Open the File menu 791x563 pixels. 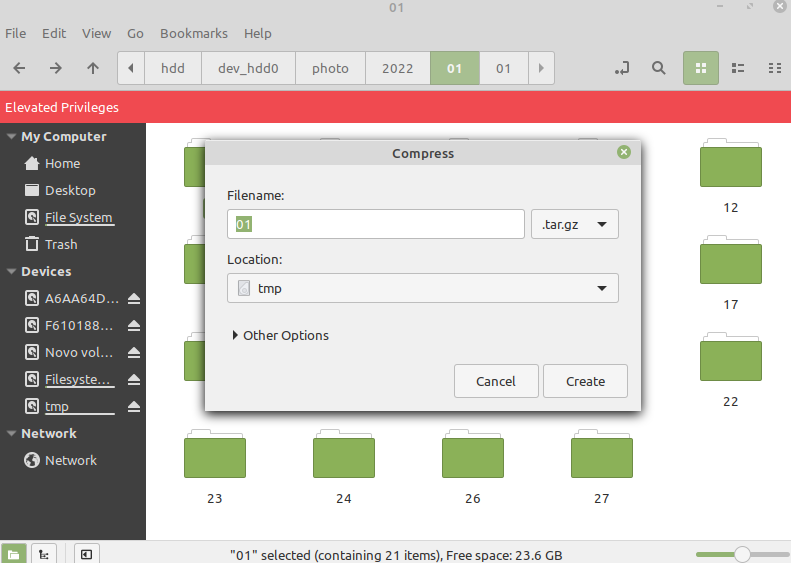[16, 33]
